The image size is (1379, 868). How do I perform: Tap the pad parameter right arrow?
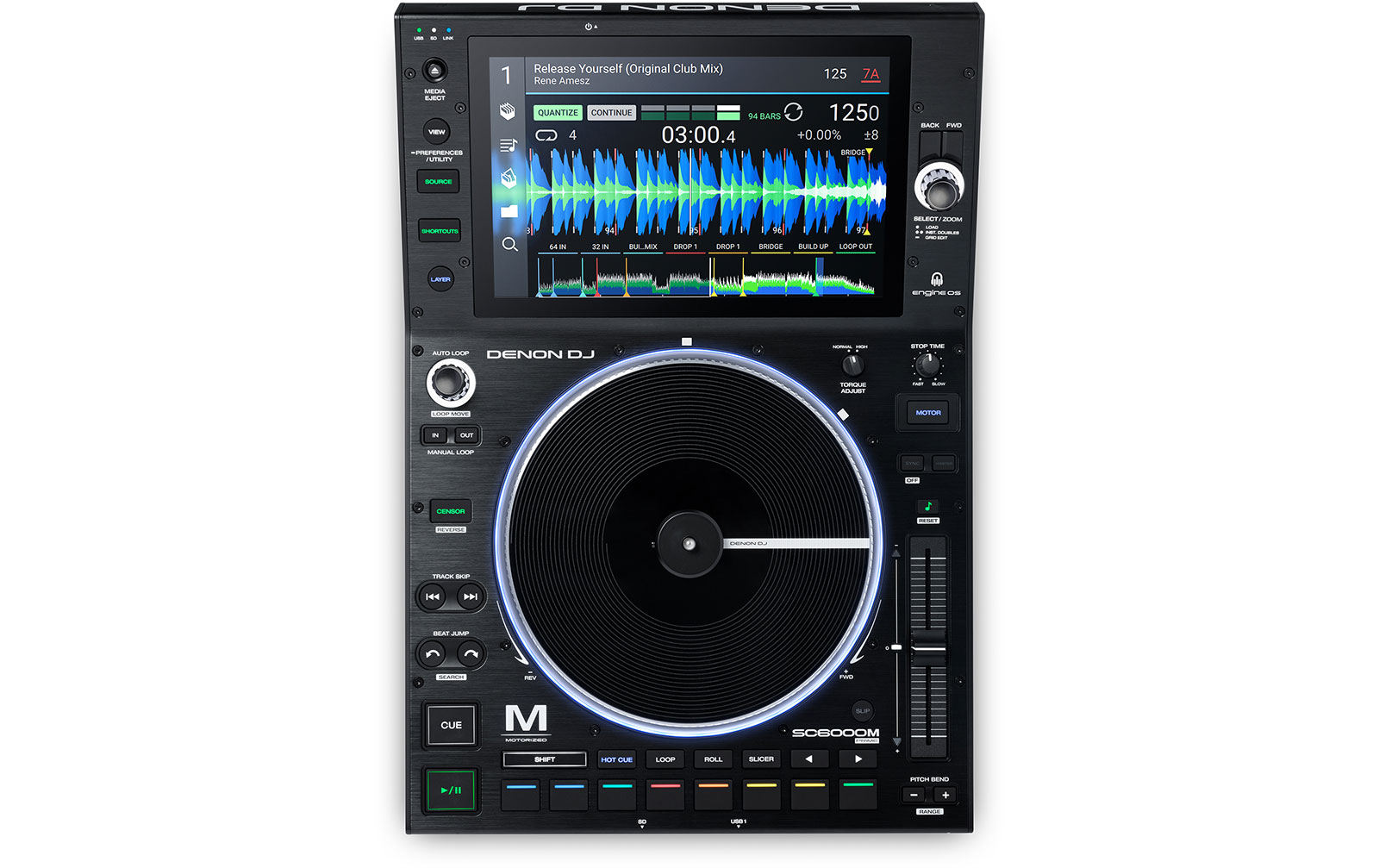pos(858,759)
